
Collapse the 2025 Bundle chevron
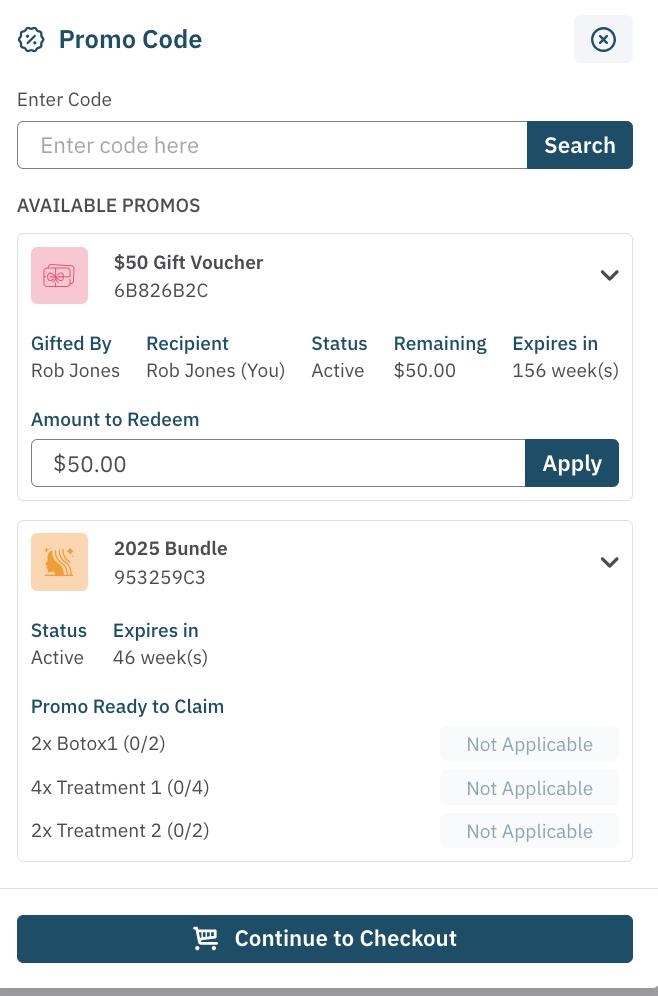tap(609, 562)
